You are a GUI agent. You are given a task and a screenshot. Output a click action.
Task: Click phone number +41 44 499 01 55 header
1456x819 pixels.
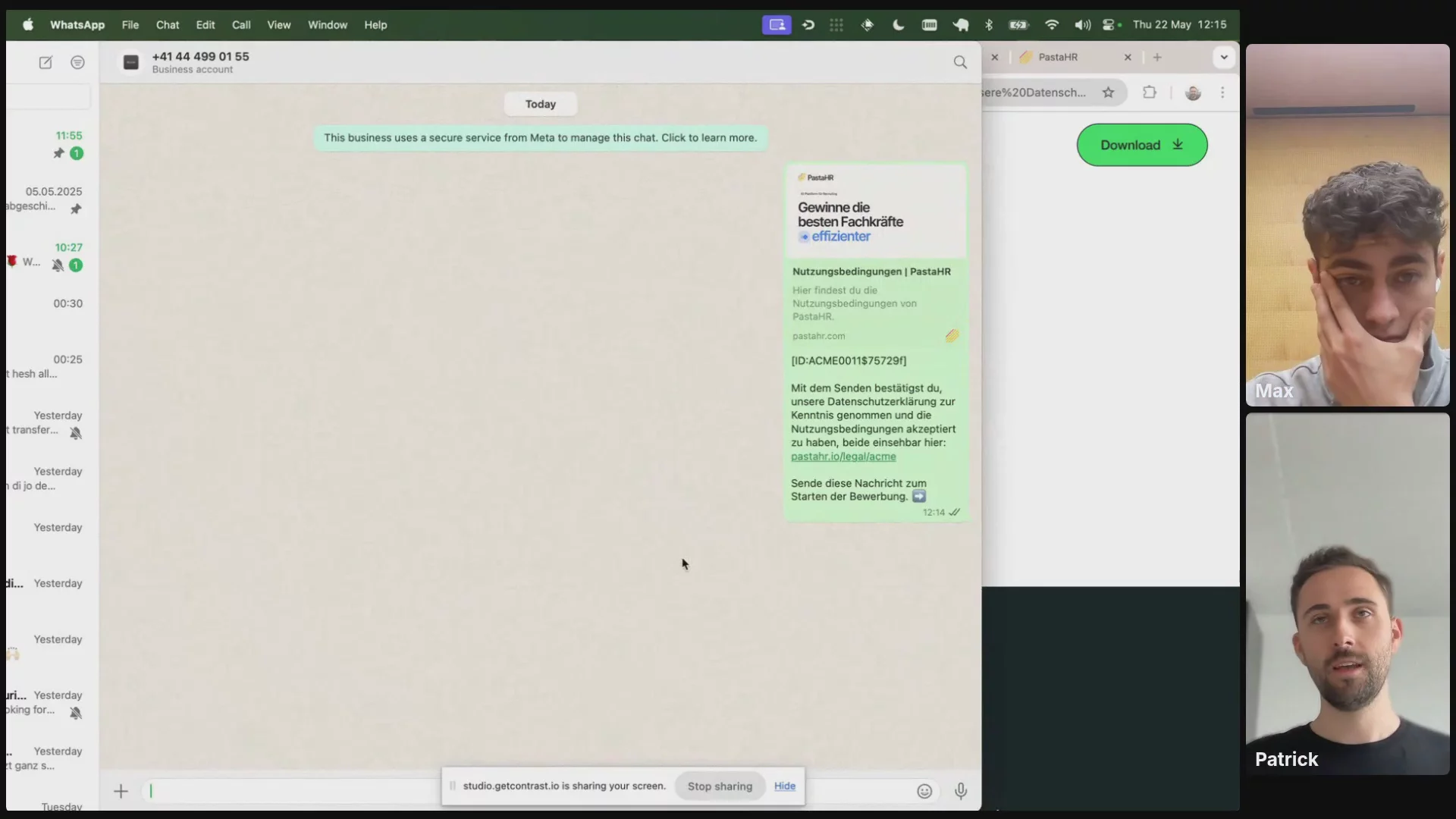[x=200, y=56]
